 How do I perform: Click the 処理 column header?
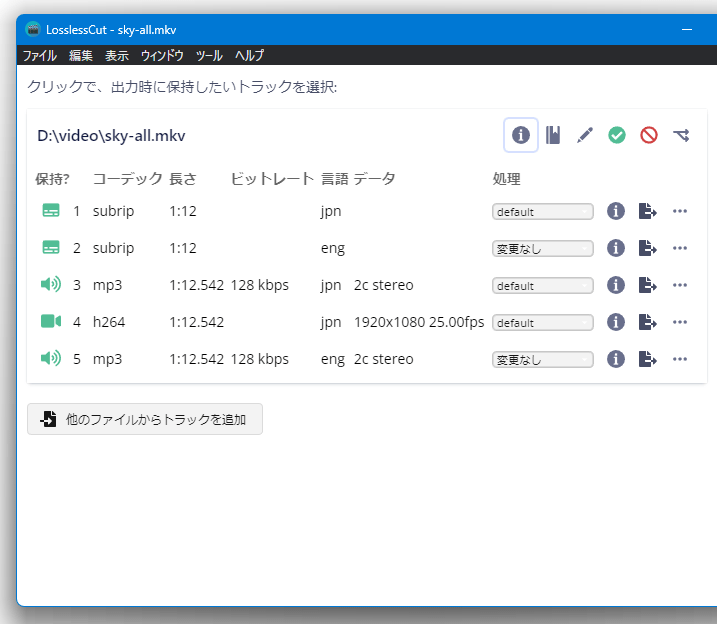click(506, 179)
